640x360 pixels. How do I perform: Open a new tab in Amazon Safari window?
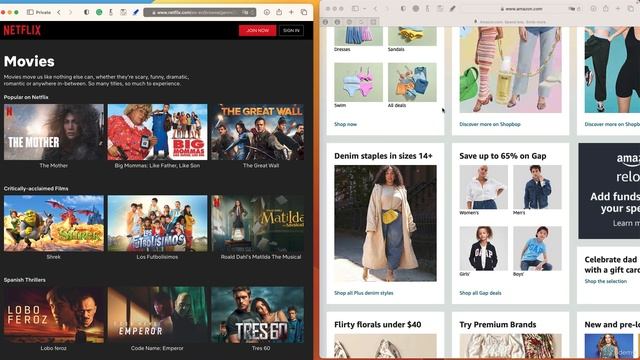click(x=618, y=9)
